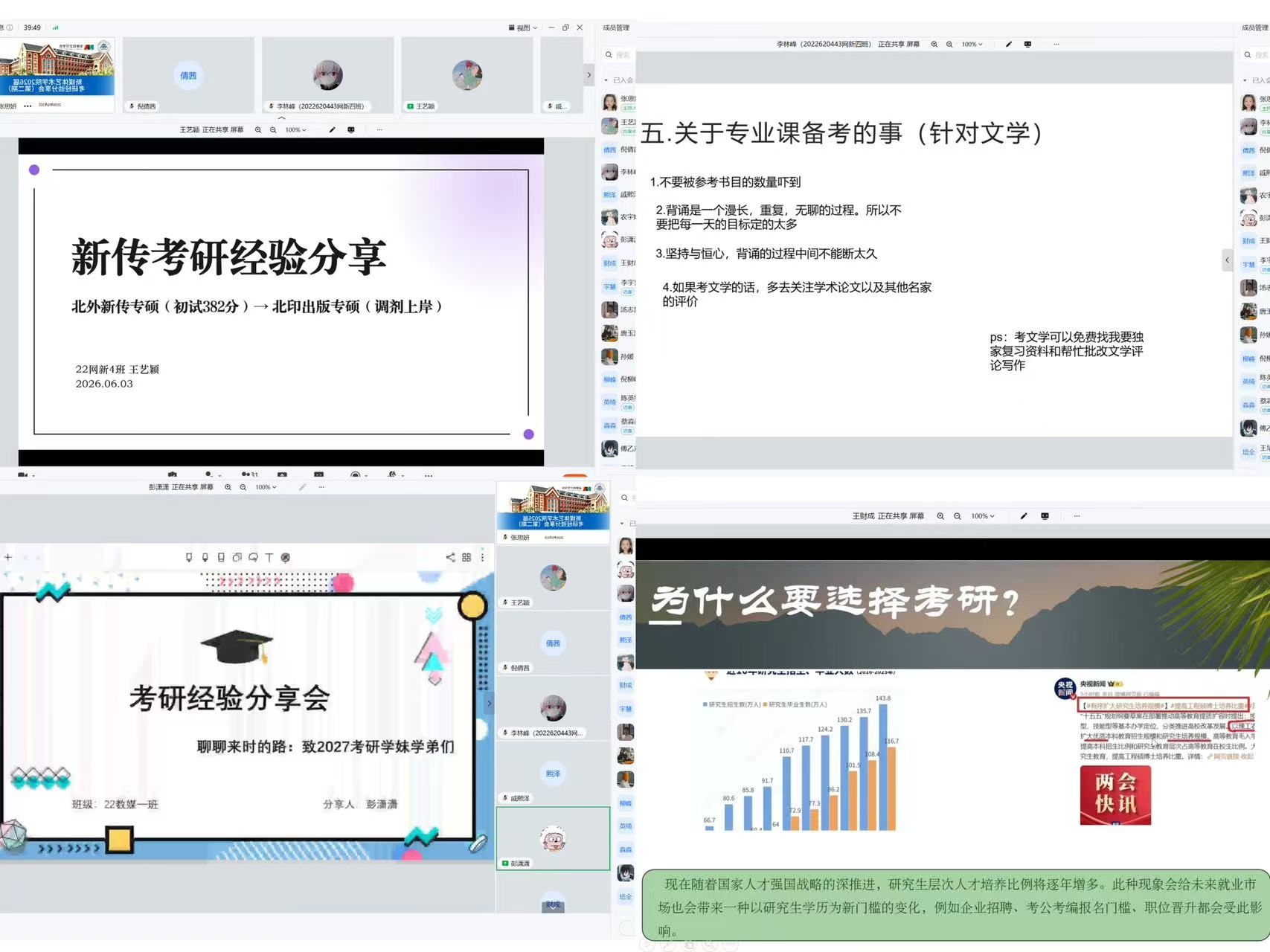Viewport: 1270px width, 952px height.
Task: Open more options in 王艺颖's sharing toolbar
Action: coord(379,129)
